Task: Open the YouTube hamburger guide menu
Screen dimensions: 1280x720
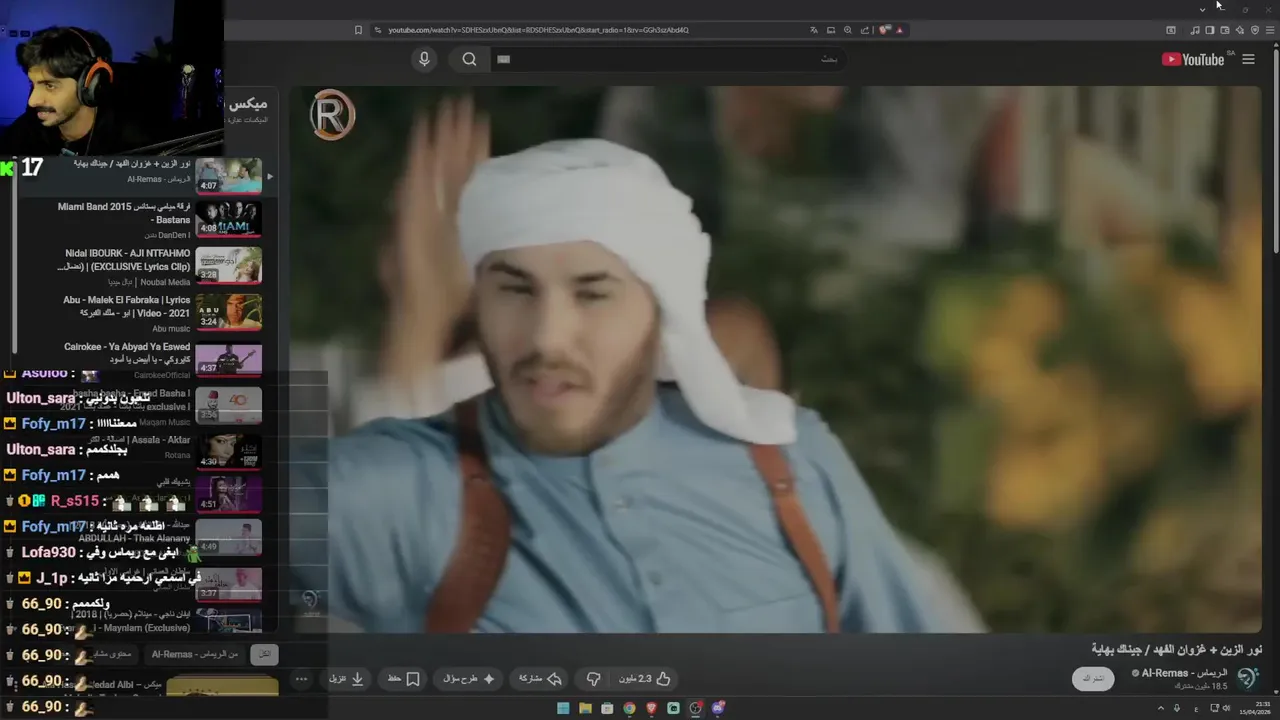Action: click(x=1248, y=59)
